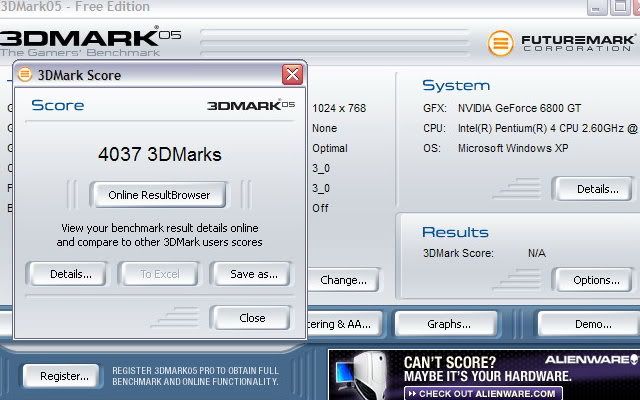Save the result with Save as...
Viewport: 640px width, 400px height.
tap(251, 274)
